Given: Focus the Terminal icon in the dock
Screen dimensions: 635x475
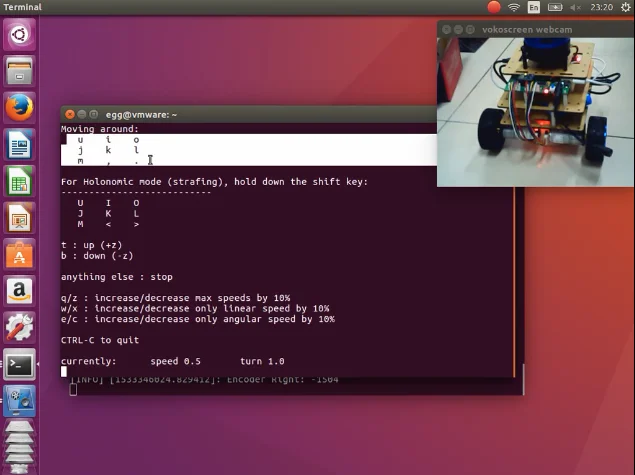Looking at the screenshot, I should tap(19, 364).
